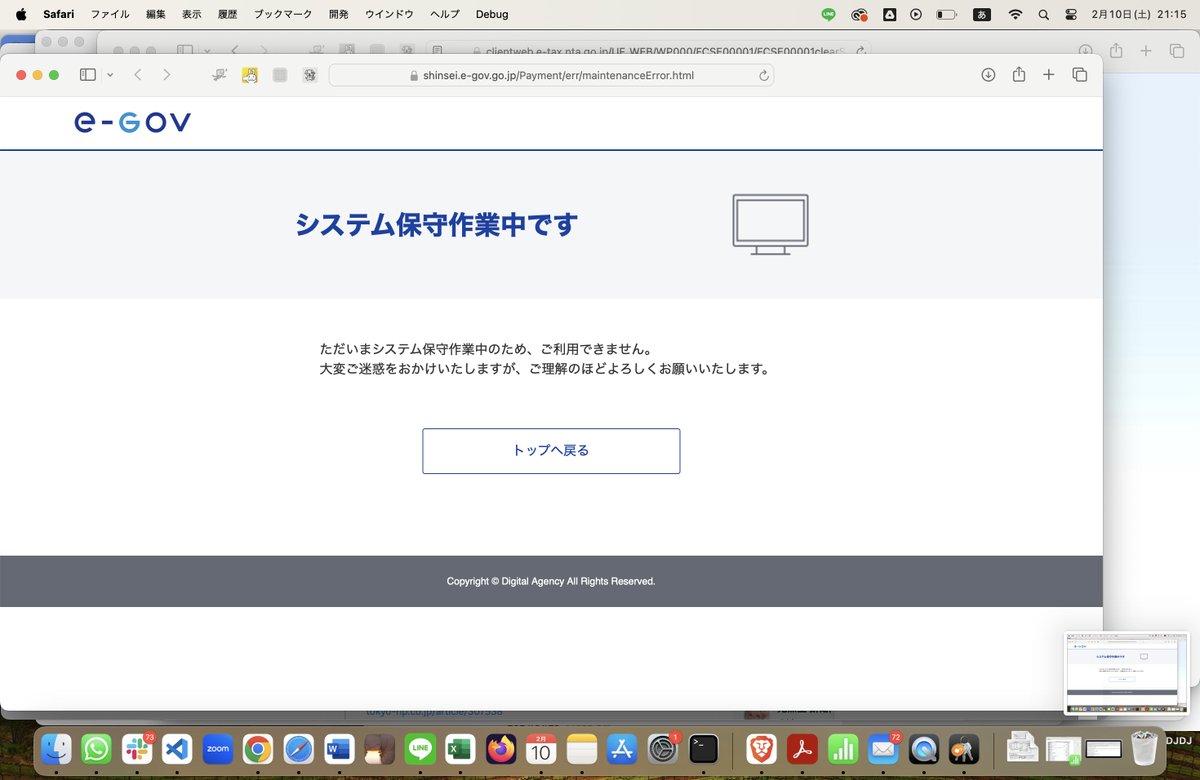This screenshot has height=780, width=1200.
Task: Click the yellow extension icon in toolbar
Action: coord(250,75)
